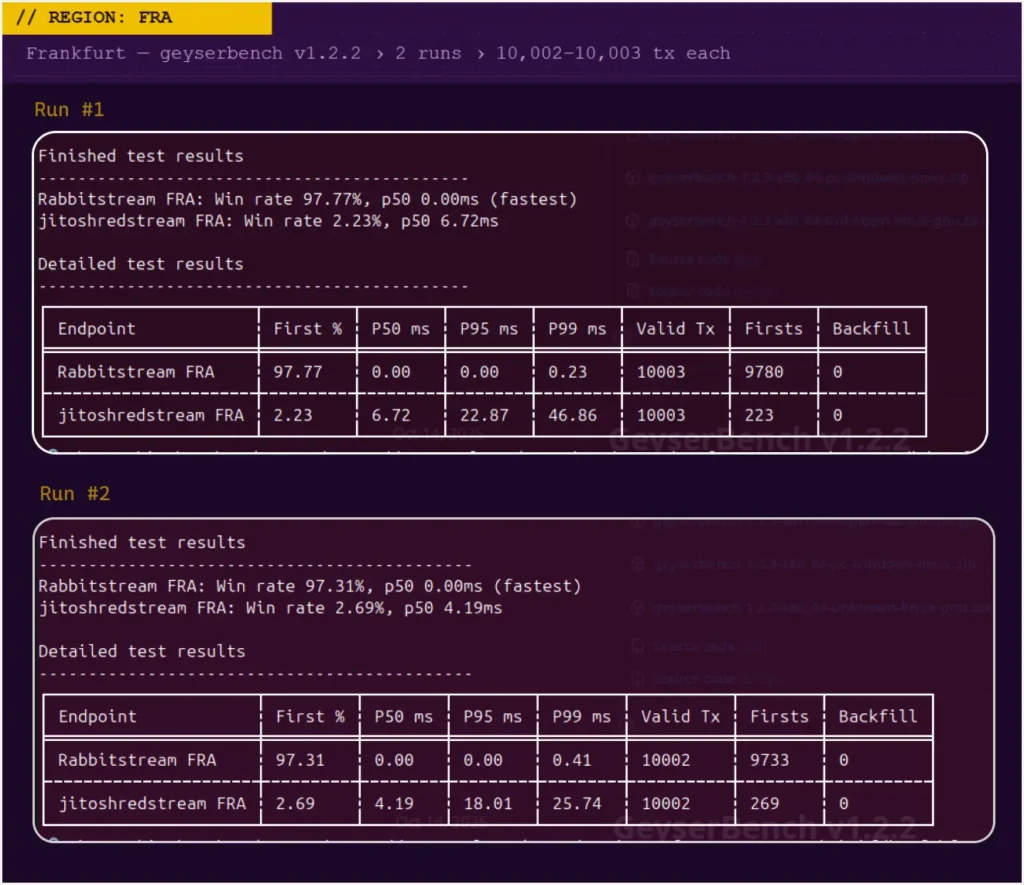The height and width of the screenshot is (885, 1024).
Task: Click the yellow '// REGION: FRA' label
Action: pyautogui.click(x=136, y=18)
